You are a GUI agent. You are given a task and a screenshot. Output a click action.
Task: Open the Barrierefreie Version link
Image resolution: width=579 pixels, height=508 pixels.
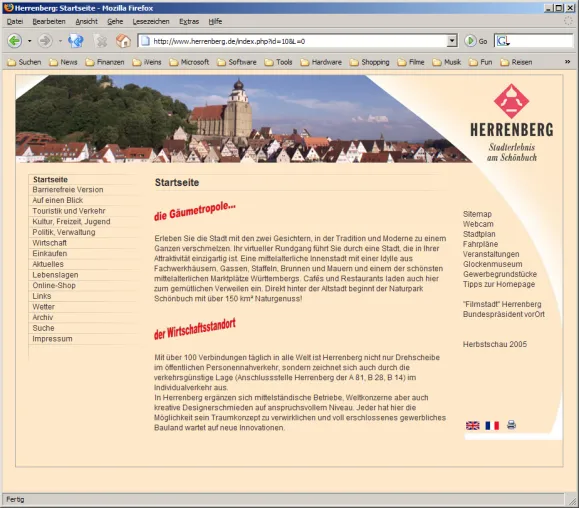(68, 190)
